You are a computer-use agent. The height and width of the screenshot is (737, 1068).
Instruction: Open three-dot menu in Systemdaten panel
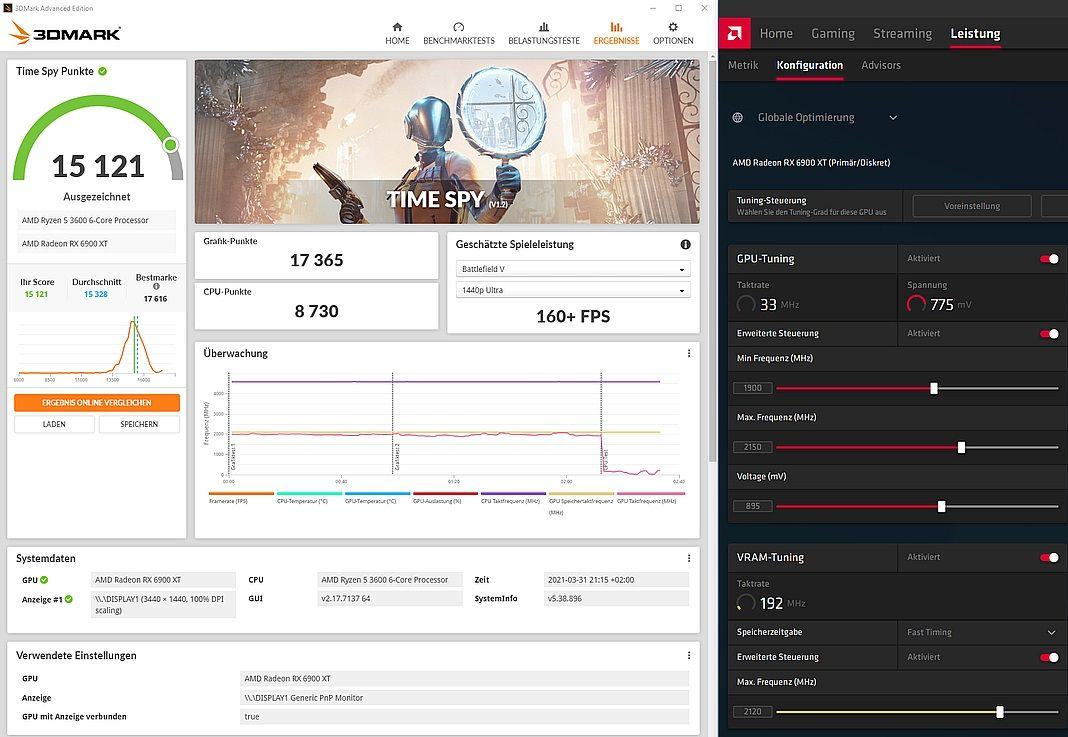pyautogui.click(x=689, y=558)
